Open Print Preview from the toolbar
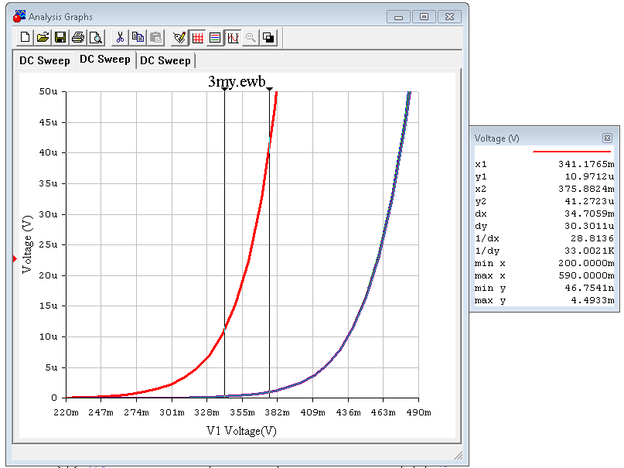 [96, 38]
